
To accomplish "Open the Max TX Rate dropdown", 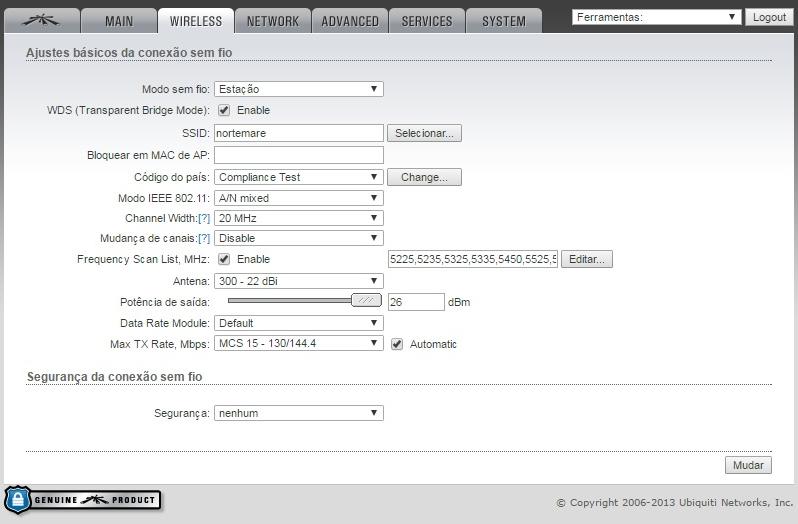I will pos(299,343).
